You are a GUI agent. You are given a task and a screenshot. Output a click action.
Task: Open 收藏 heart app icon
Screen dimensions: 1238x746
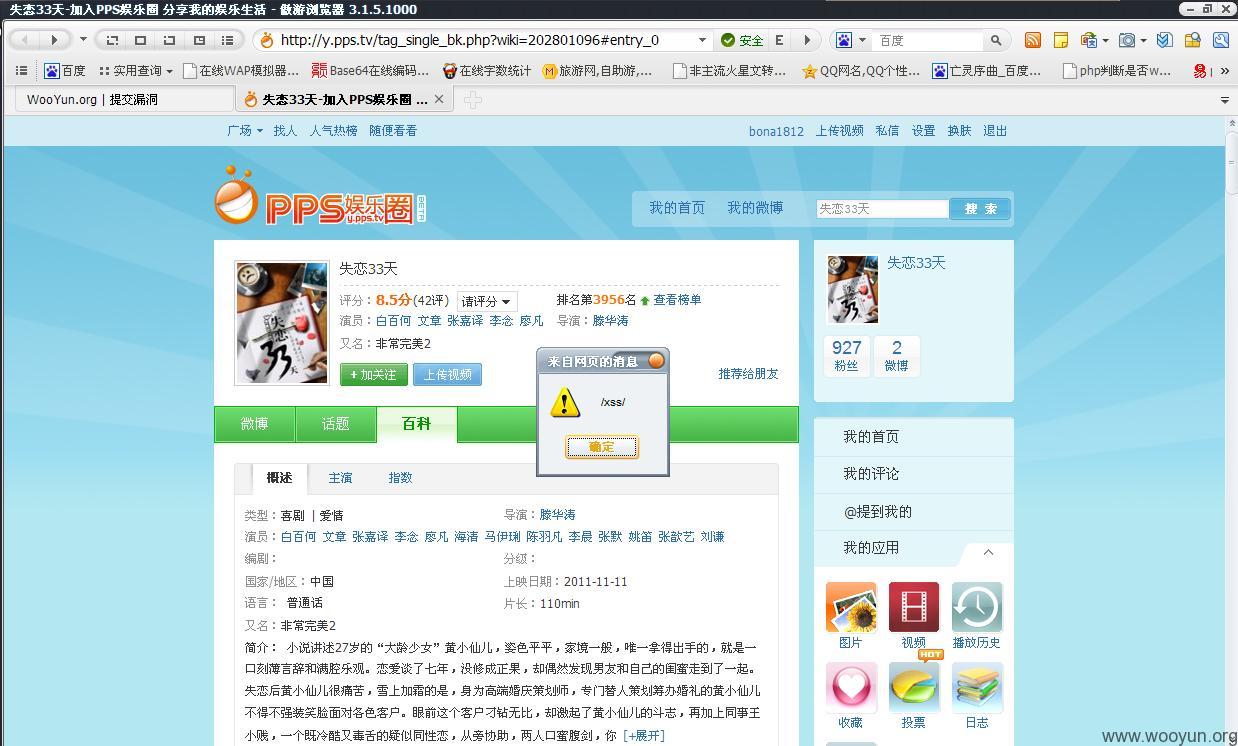click(851, 687)
